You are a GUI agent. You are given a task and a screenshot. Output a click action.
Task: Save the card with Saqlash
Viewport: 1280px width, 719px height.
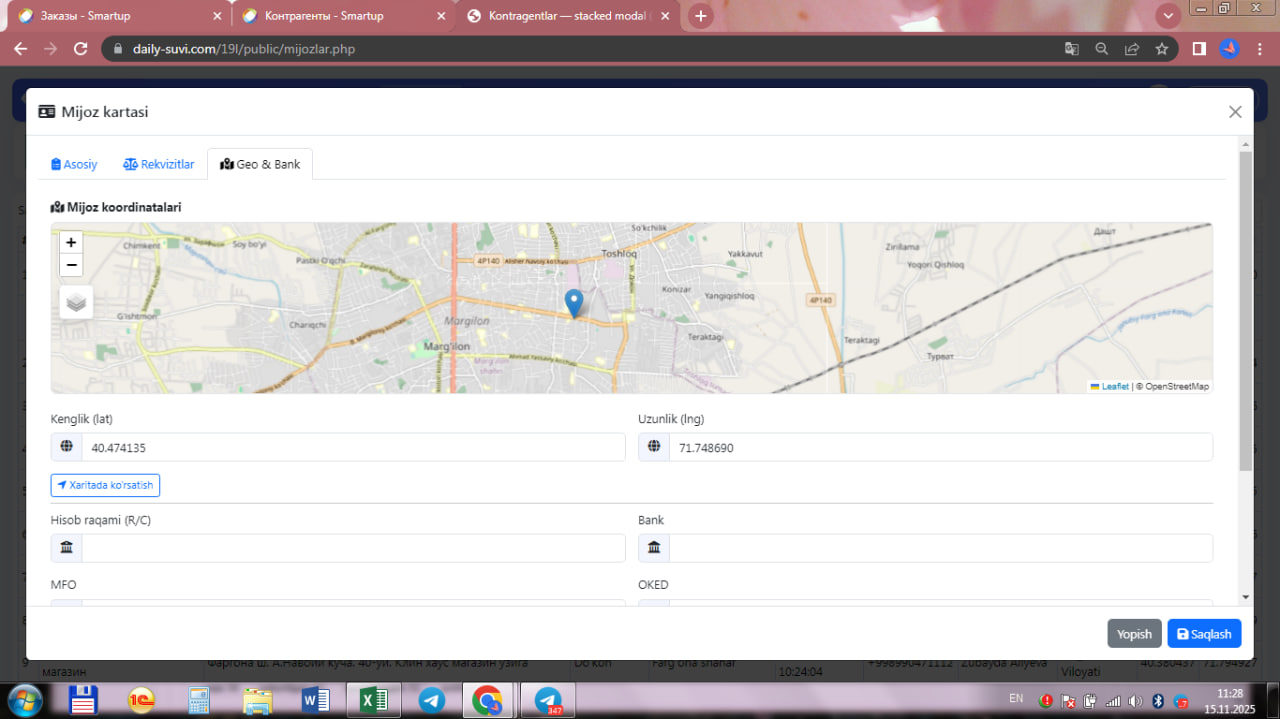[1204, 634]
